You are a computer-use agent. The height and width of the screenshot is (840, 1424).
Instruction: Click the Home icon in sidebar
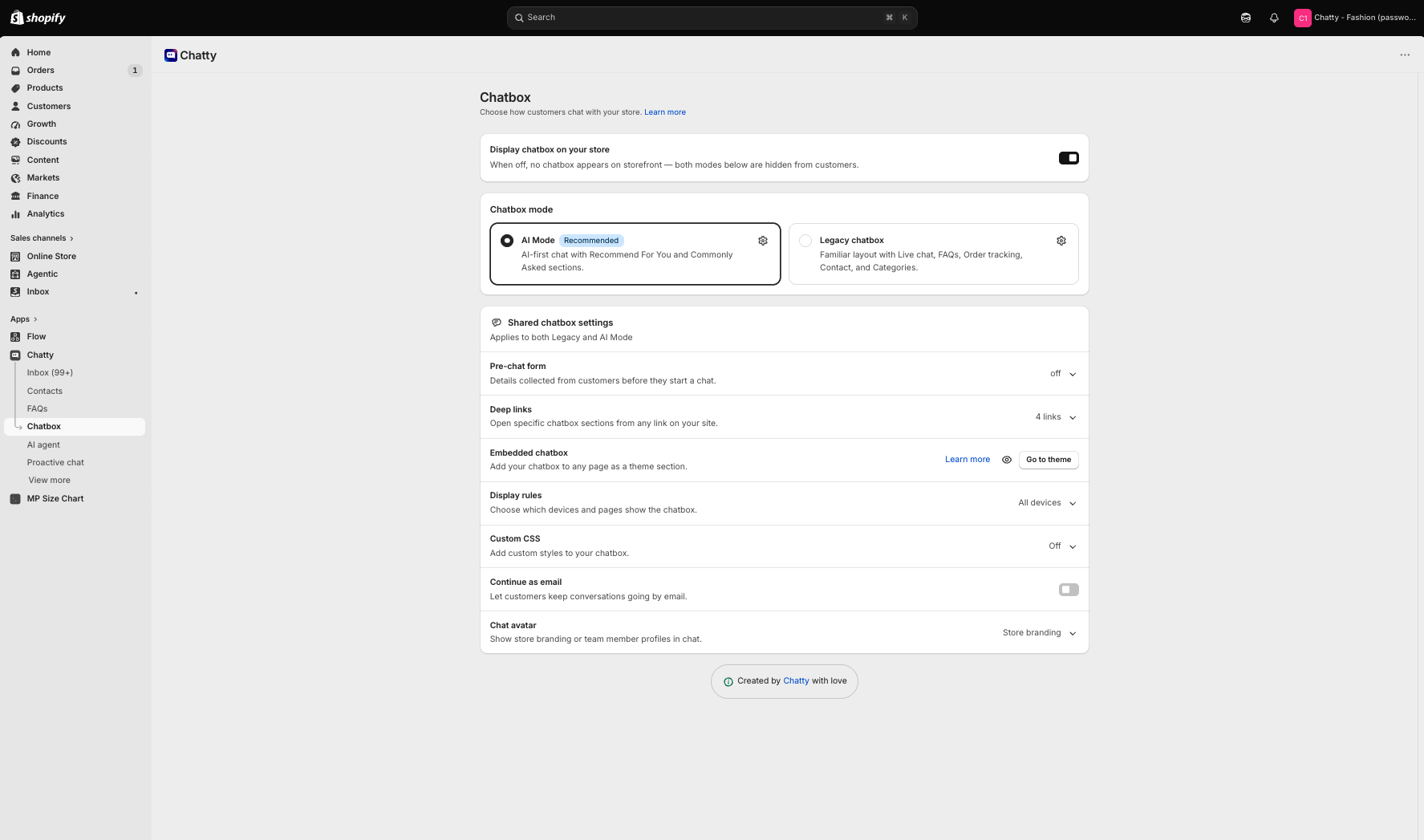(15, 53)
